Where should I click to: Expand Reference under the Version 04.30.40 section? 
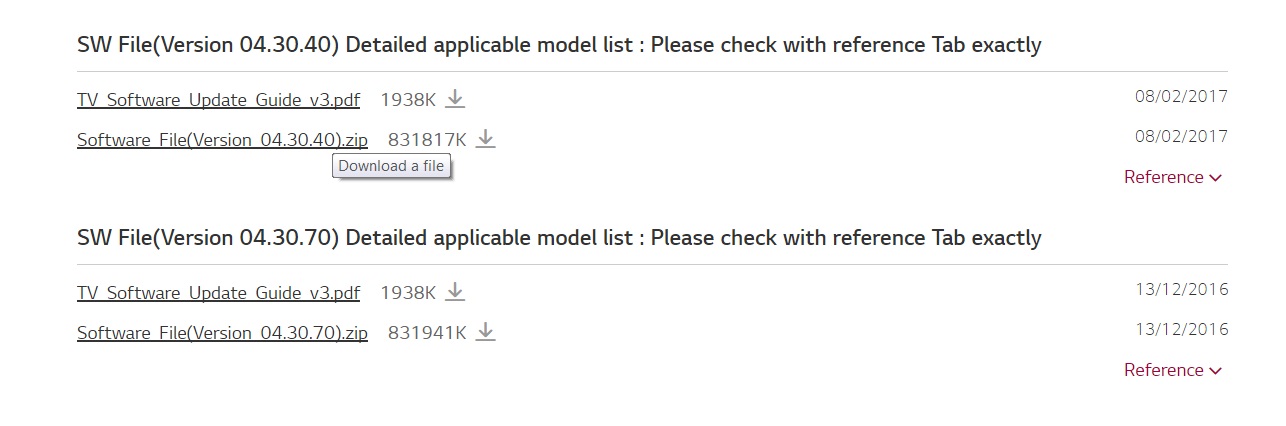click(x=1172, y=177)
